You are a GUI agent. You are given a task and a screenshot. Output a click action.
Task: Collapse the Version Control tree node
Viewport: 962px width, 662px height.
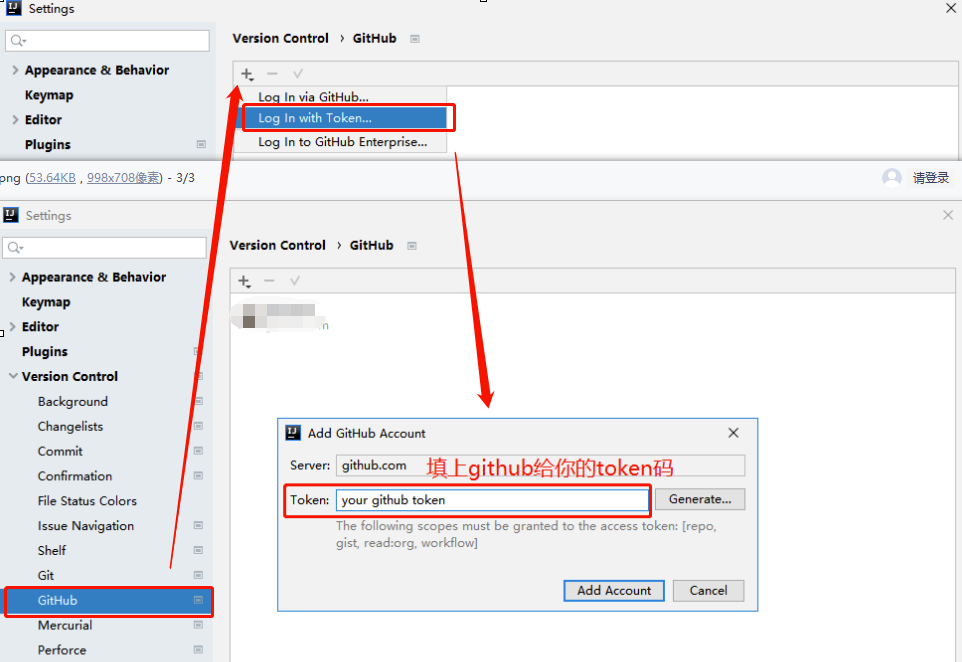point(13,376)
